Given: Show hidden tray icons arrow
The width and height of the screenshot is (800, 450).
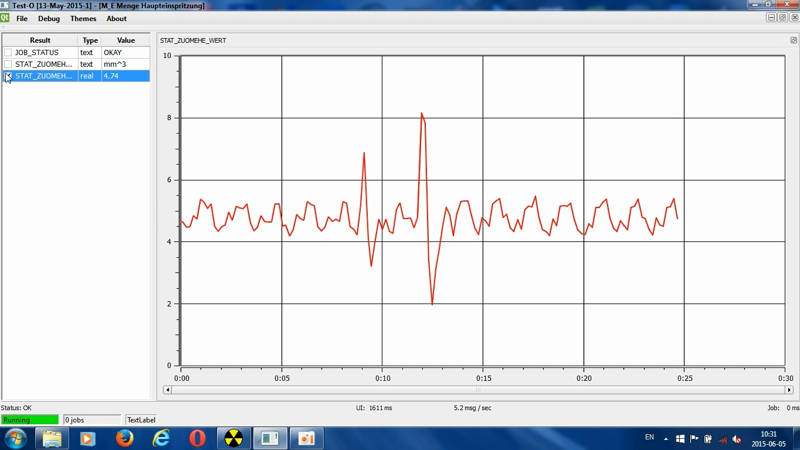Looking at the screenshot, I should click(666, 439).
